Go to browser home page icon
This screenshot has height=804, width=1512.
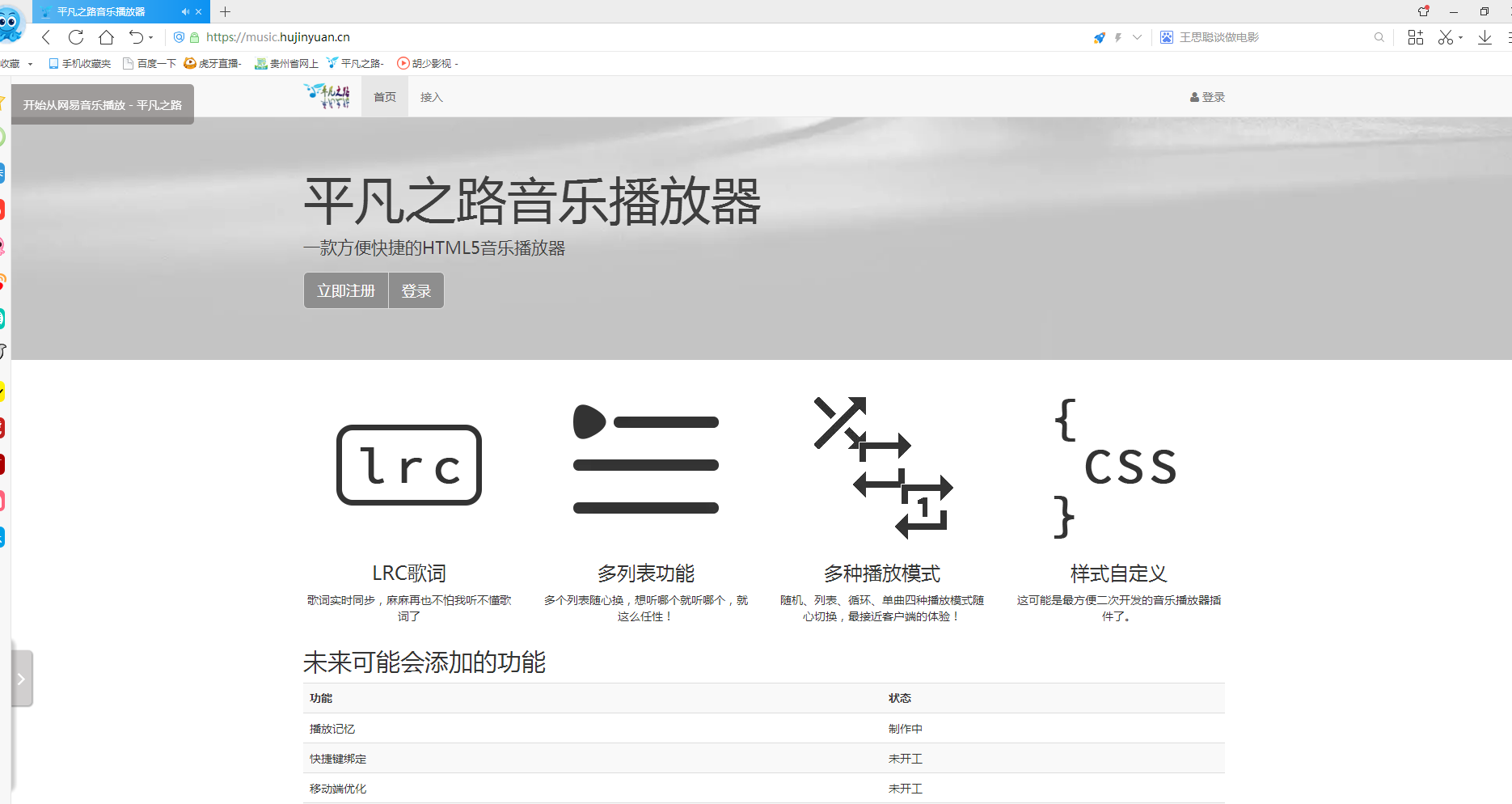[106, 37]
